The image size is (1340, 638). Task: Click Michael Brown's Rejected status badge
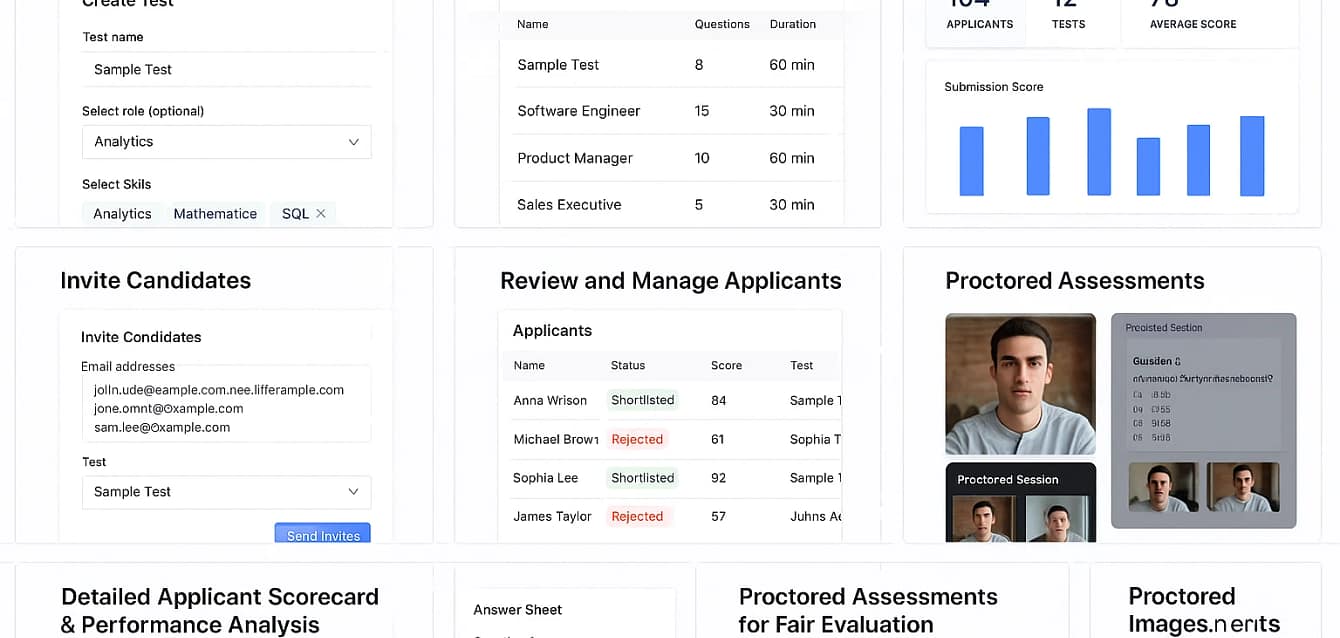(637, 439)
